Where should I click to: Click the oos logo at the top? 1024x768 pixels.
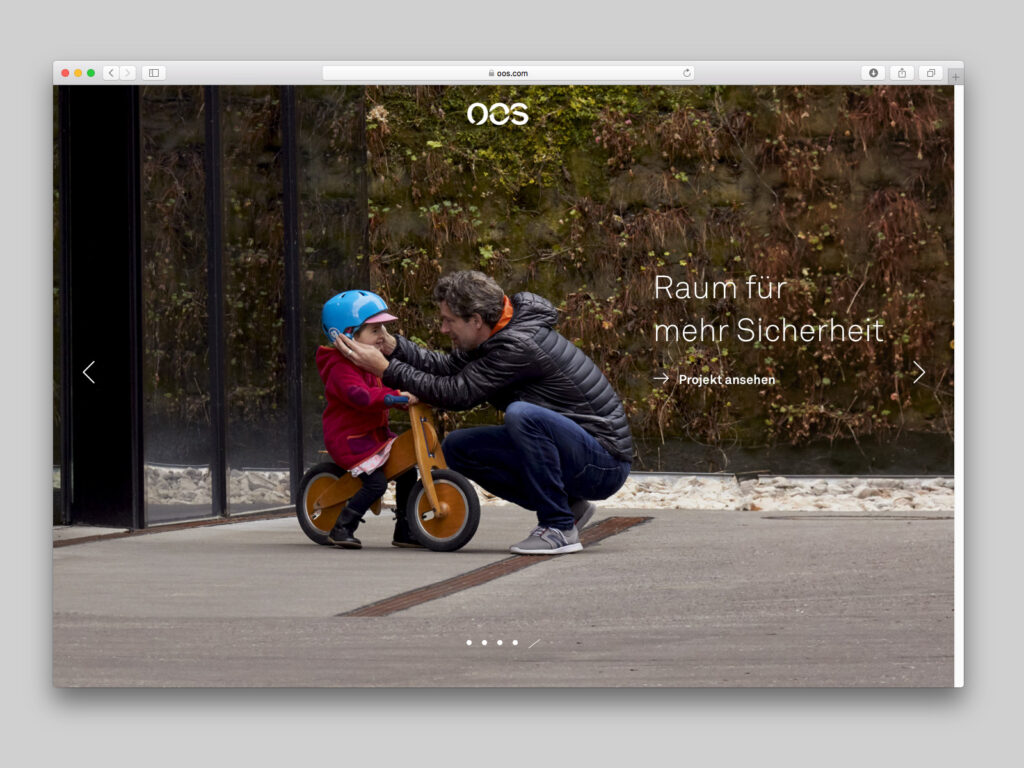click(497, 114)
